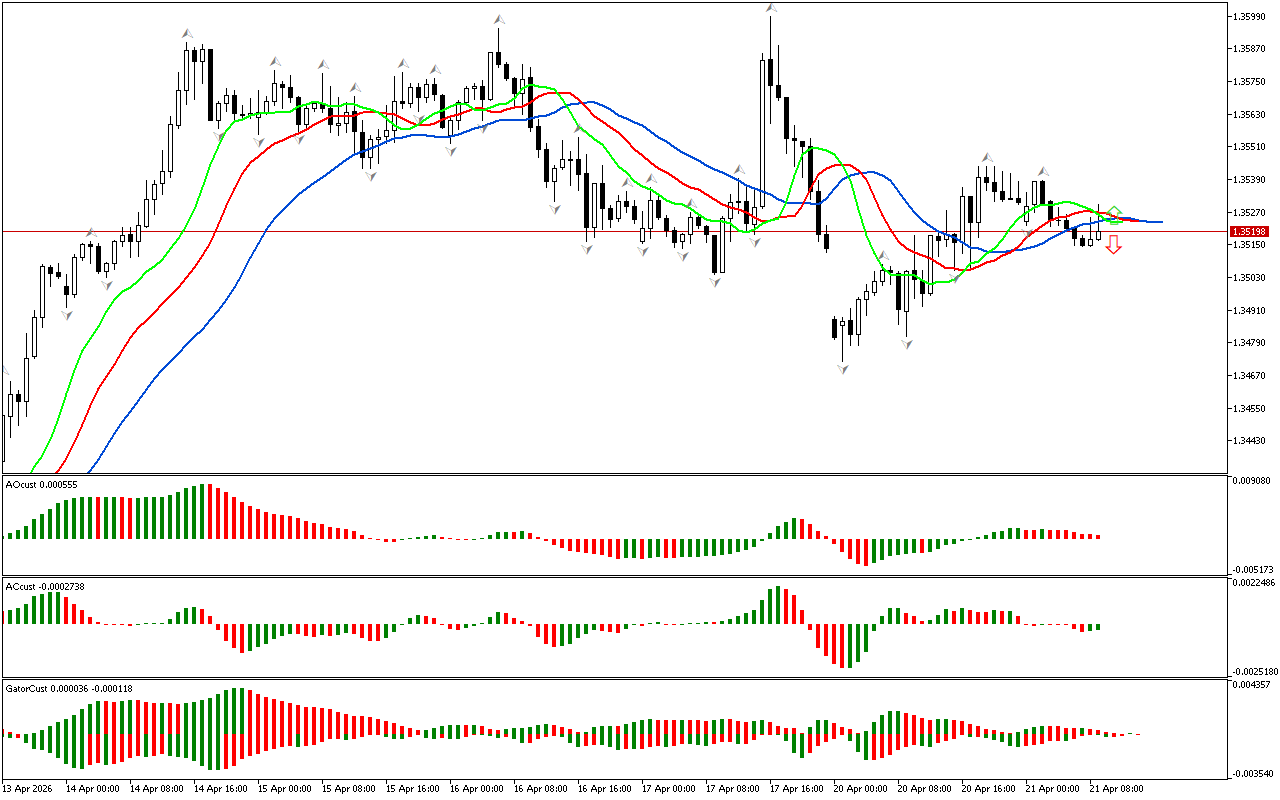Image resolution: width=1280 pixels, height=800 pixels.
Task: Click the 13 Apr 2026 date label
Action: click(28, 788)
